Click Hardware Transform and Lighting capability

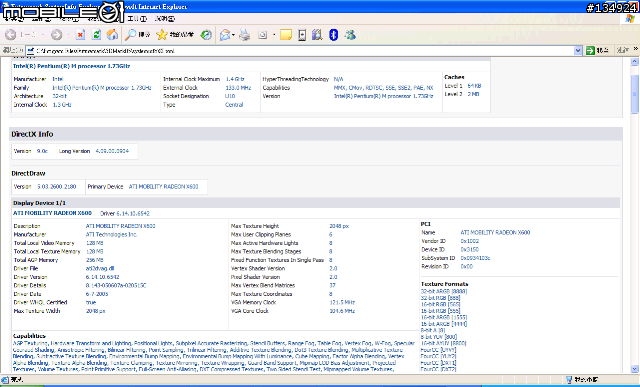tap(91, 343)
